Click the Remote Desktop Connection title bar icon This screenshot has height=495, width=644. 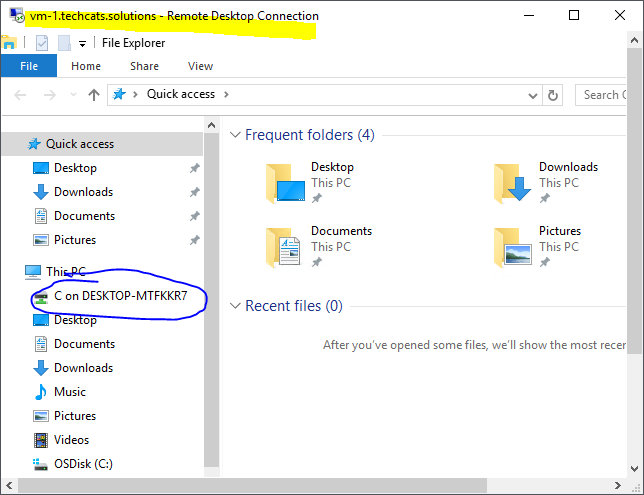(x=17, y=16)
